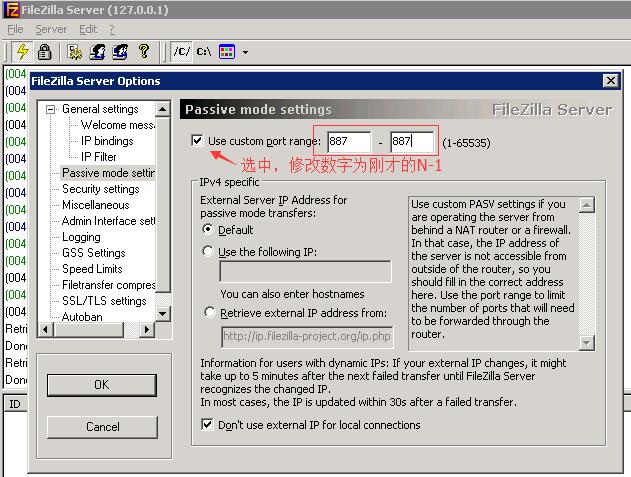
Task: Click the OK button
Action: pos(102,385)
